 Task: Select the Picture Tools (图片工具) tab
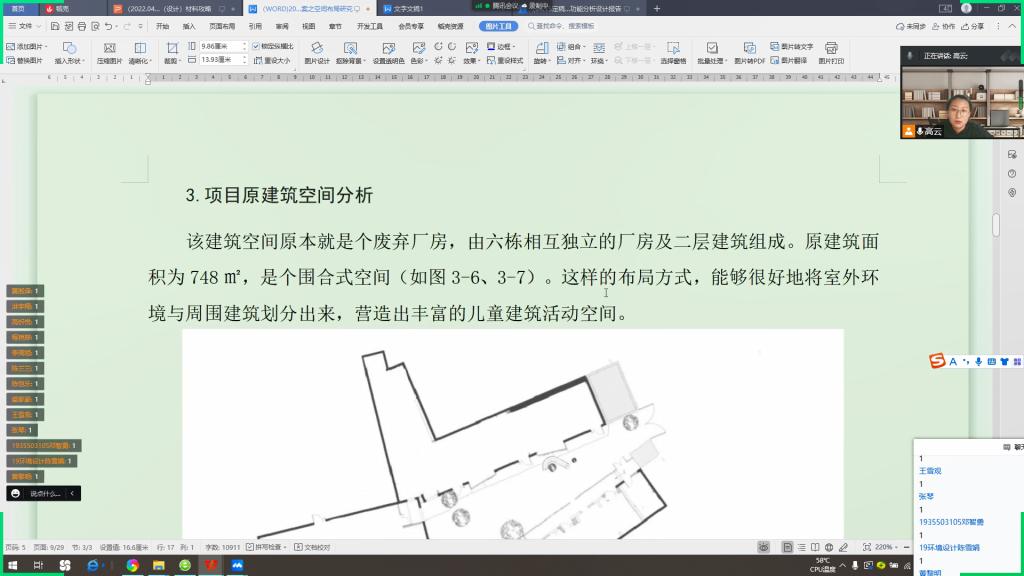(498, 26)
